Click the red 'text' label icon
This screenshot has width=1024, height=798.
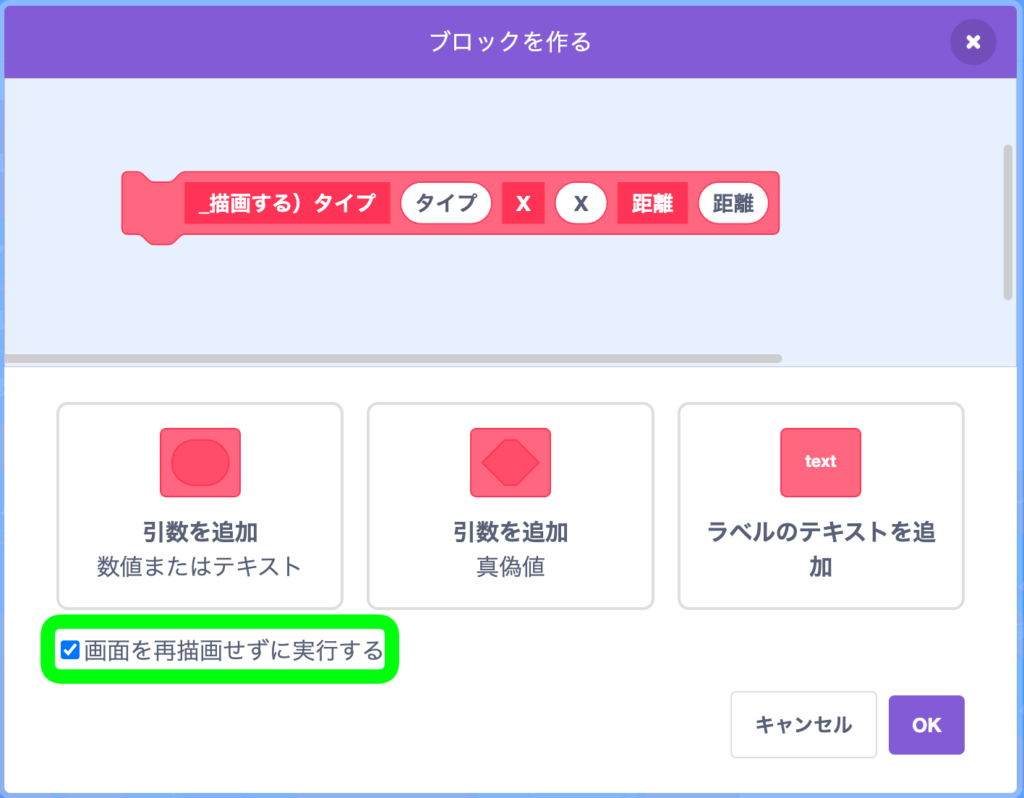(x=820, y=462)
